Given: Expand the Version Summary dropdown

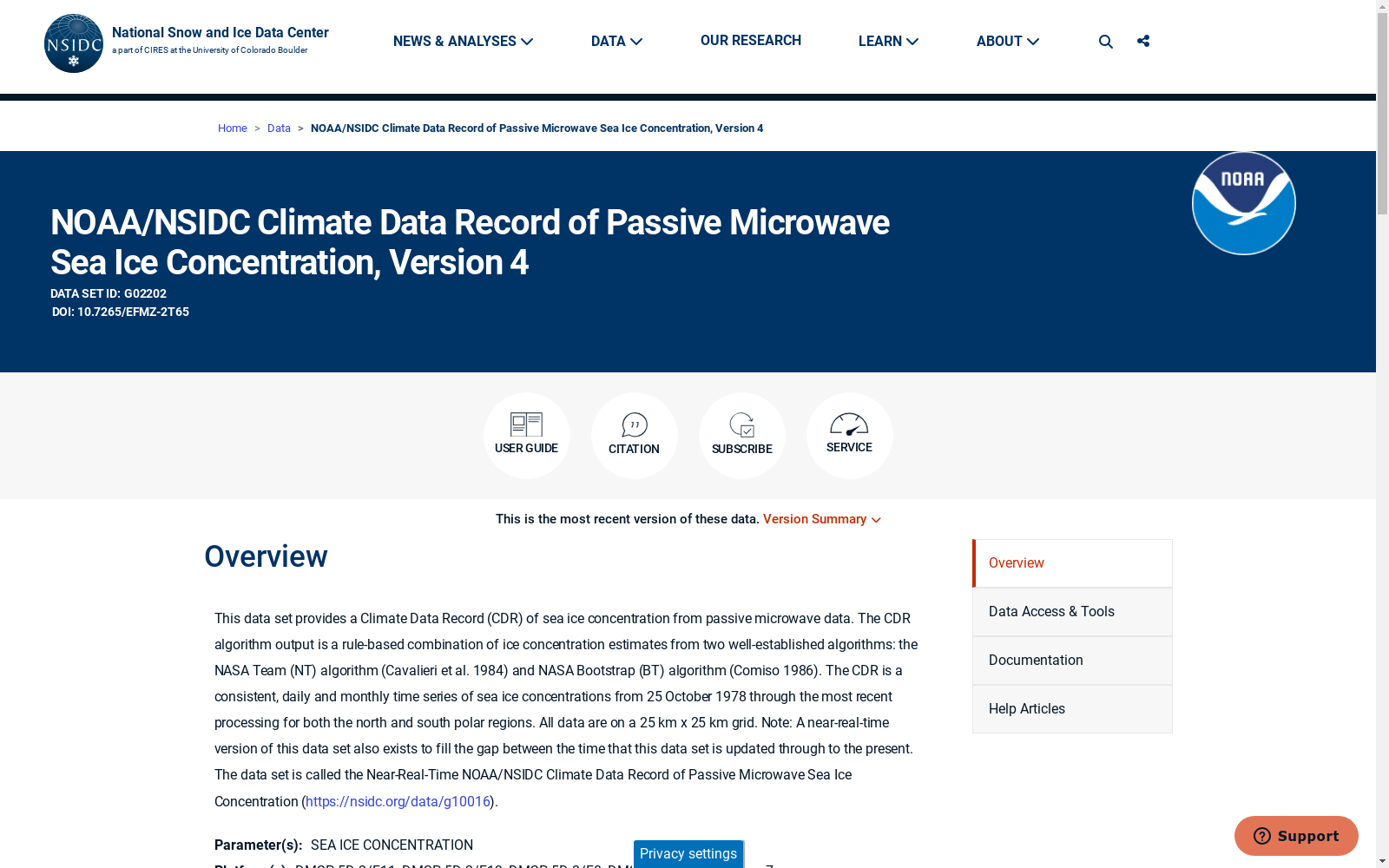Looking at the screenshot, I should click(x=821, y=519).
